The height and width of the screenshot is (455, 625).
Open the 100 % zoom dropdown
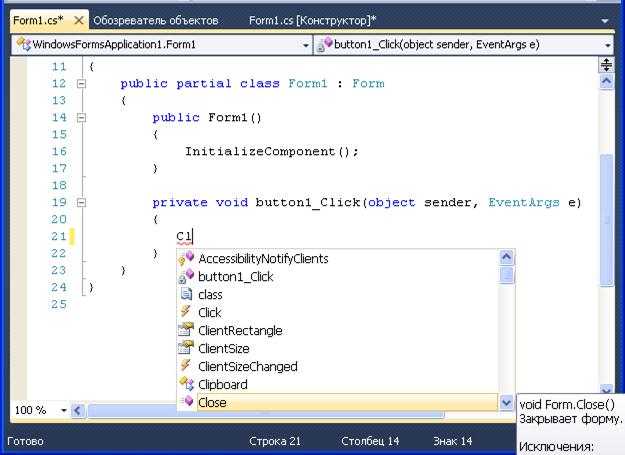[x=63, y=410]
